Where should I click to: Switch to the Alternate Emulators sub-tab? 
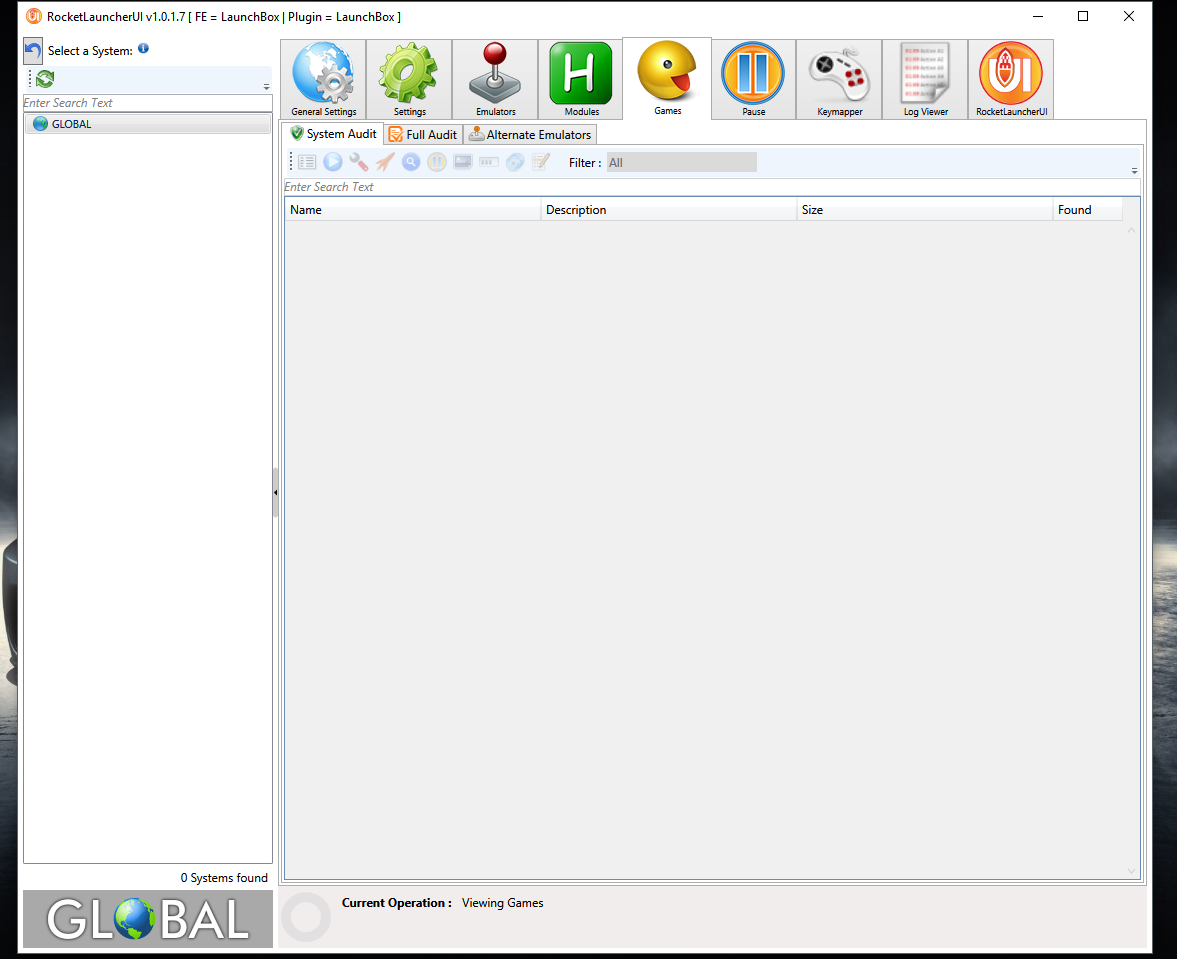tap(530, 134)
